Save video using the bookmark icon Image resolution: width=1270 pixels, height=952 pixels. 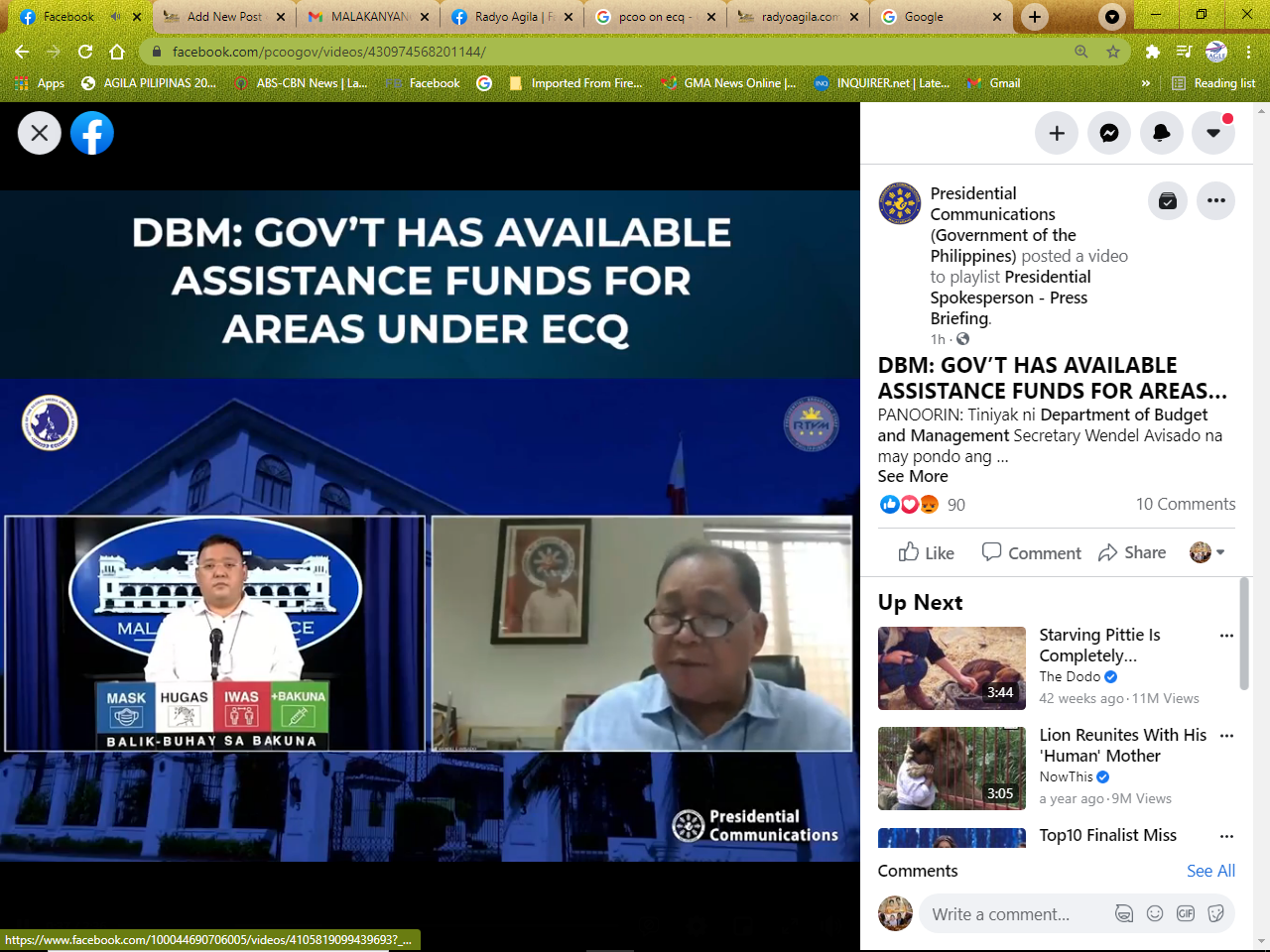pyautogui.click(x=1168, y=201)
